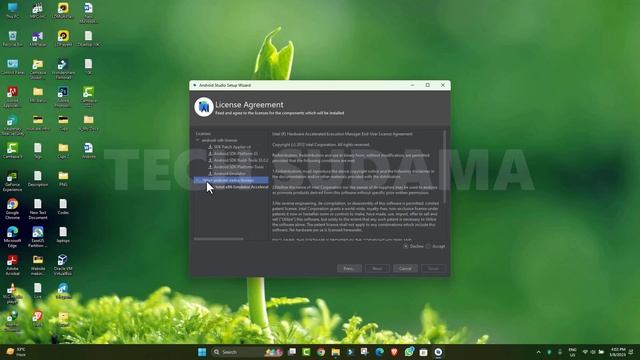640x360 pixels.
Task: Select the Decline radio button
Action: coord(406,247)
